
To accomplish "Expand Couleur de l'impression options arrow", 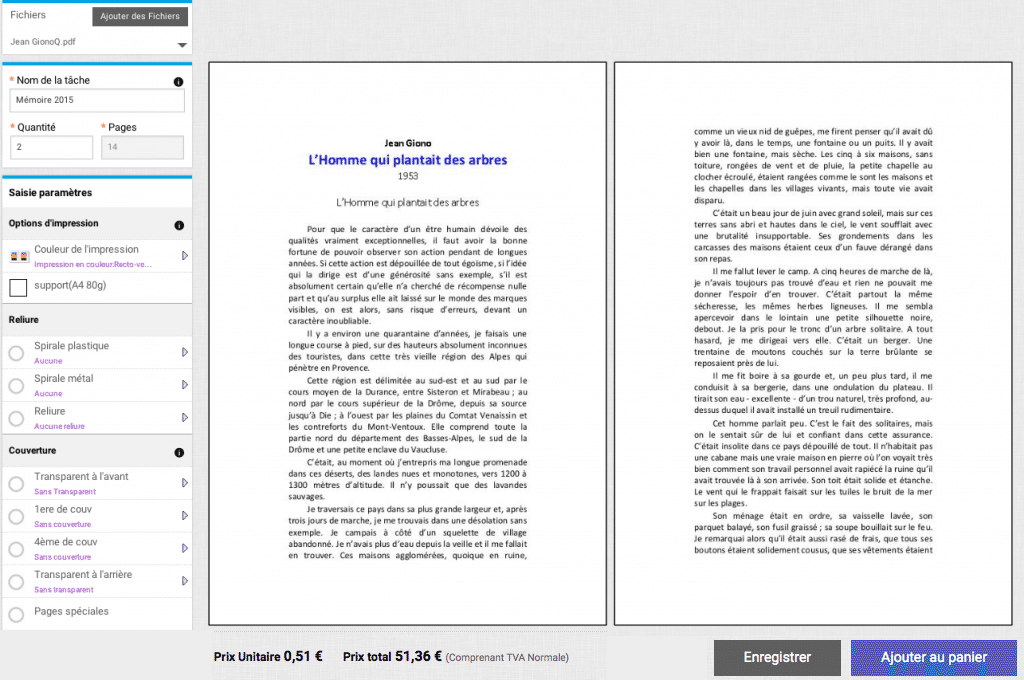I will pyautogui.click(x=185, y=255).
